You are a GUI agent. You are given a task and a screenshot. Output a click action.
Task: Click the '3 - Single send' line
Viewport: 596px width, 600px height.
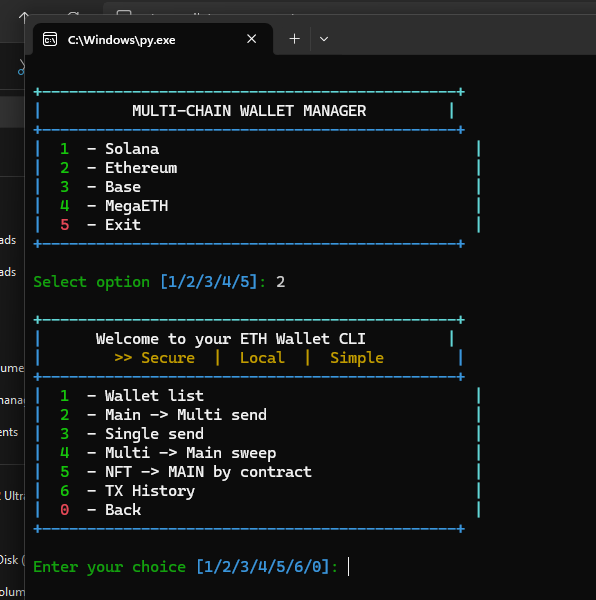pos(132,434)
